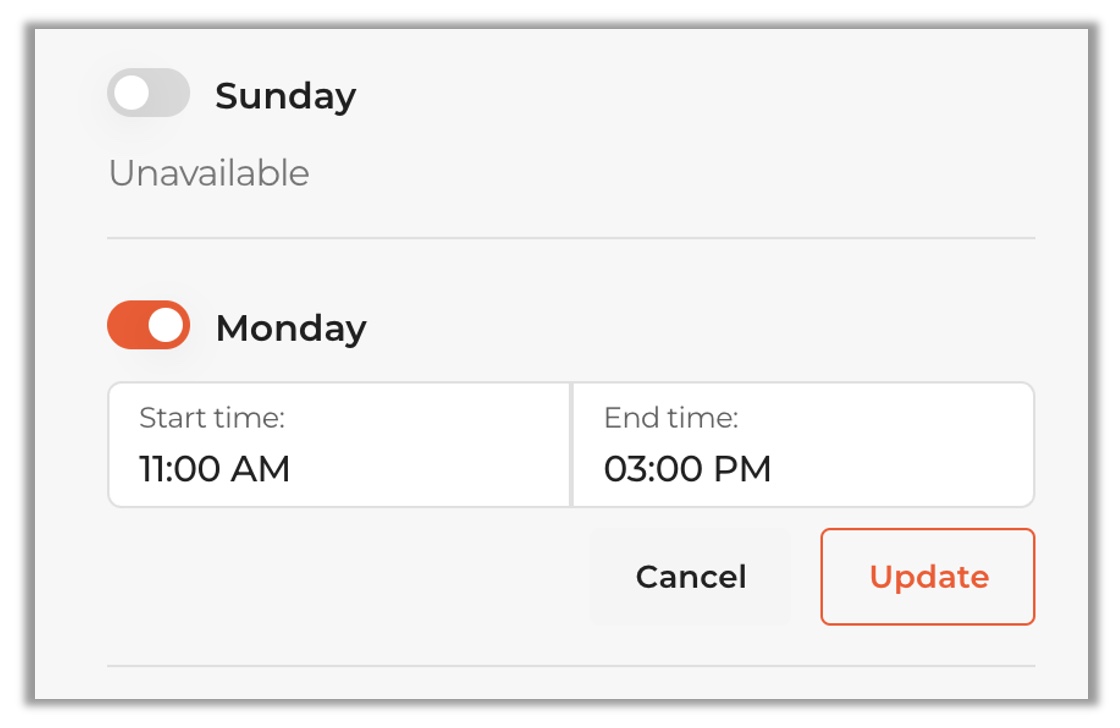Click divider line below Sunday section
This screenshot has height=728, width=1120.
[x=571, y=238]
